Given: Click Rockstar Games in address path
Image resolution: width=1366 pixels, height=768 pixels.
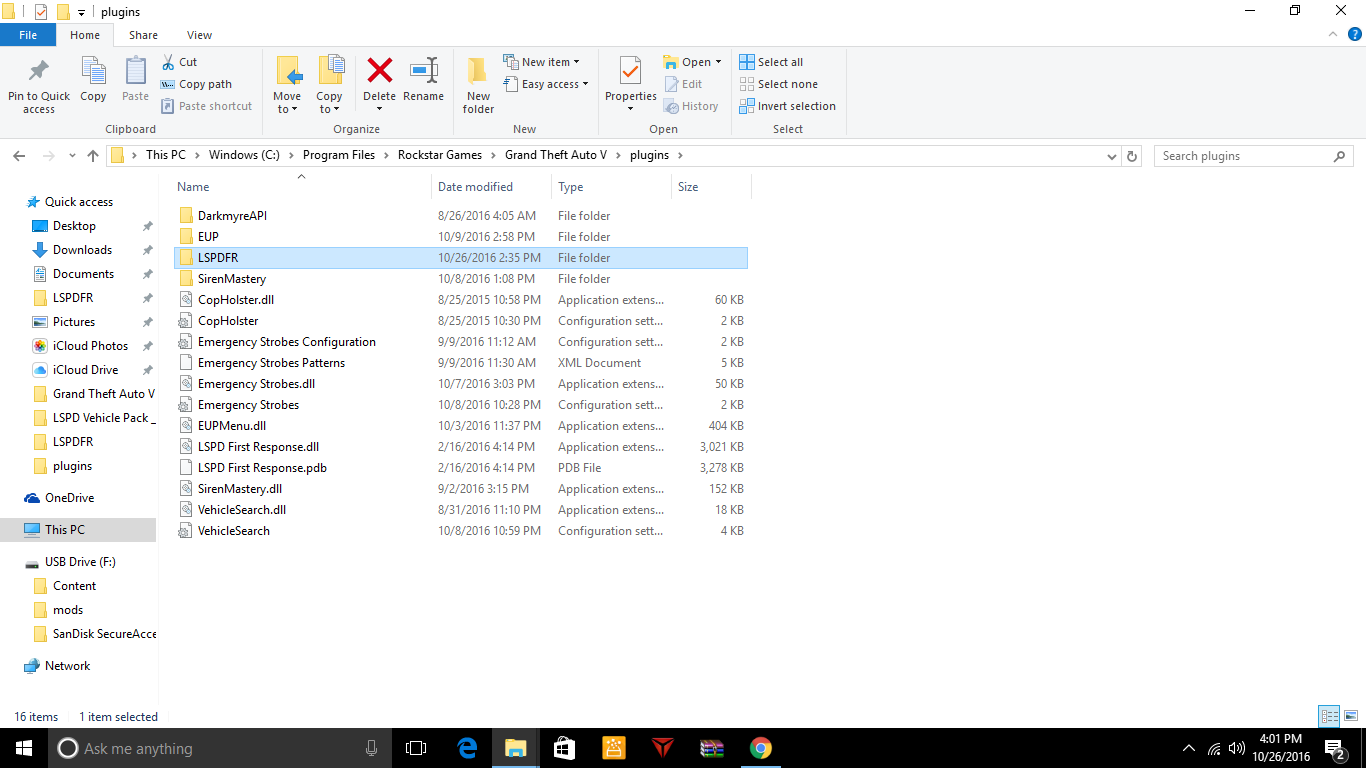Looking at the screenshot, I should tap(440, 155).
